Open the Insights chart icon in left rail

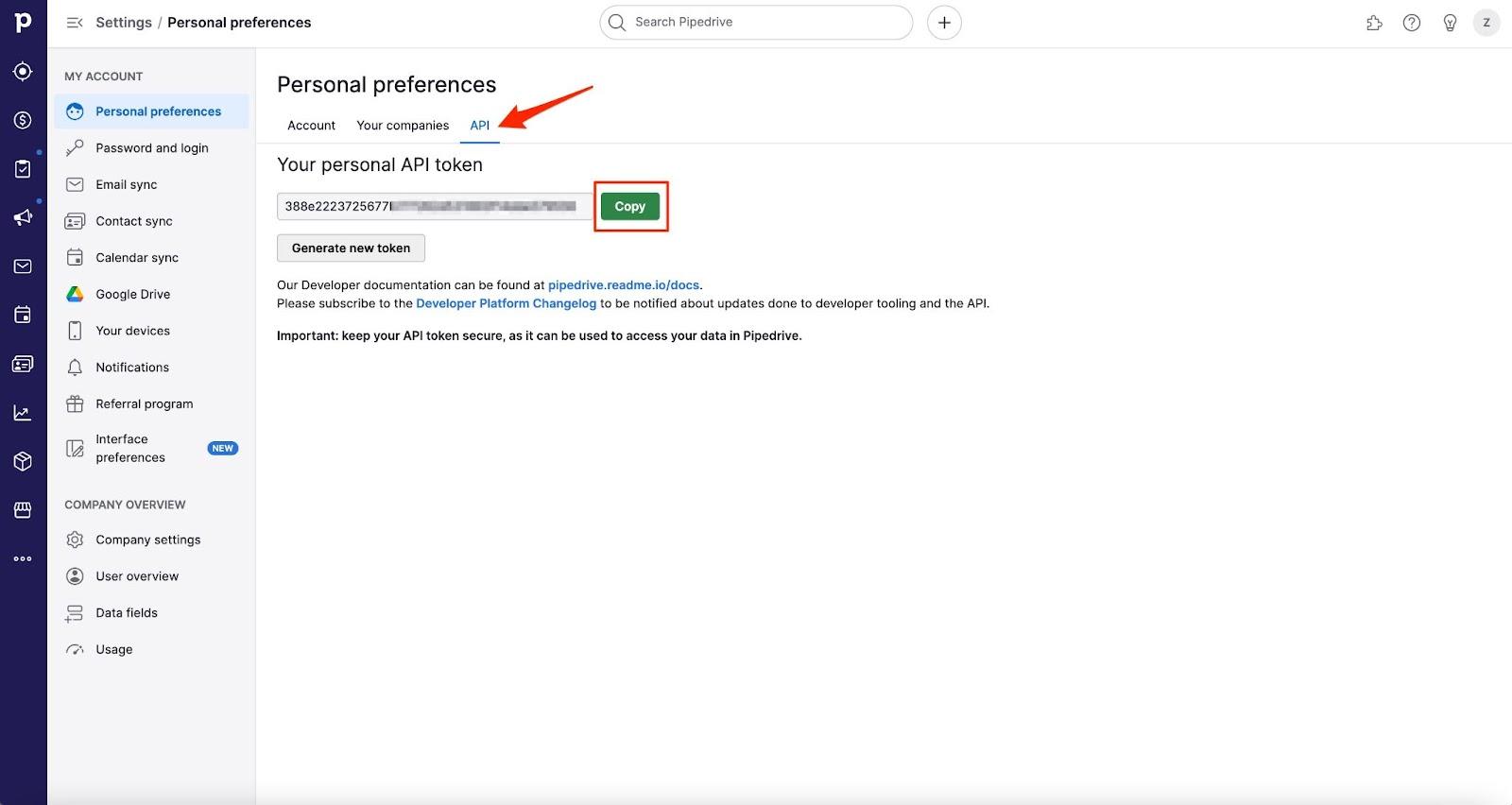(x=23, y=413)
